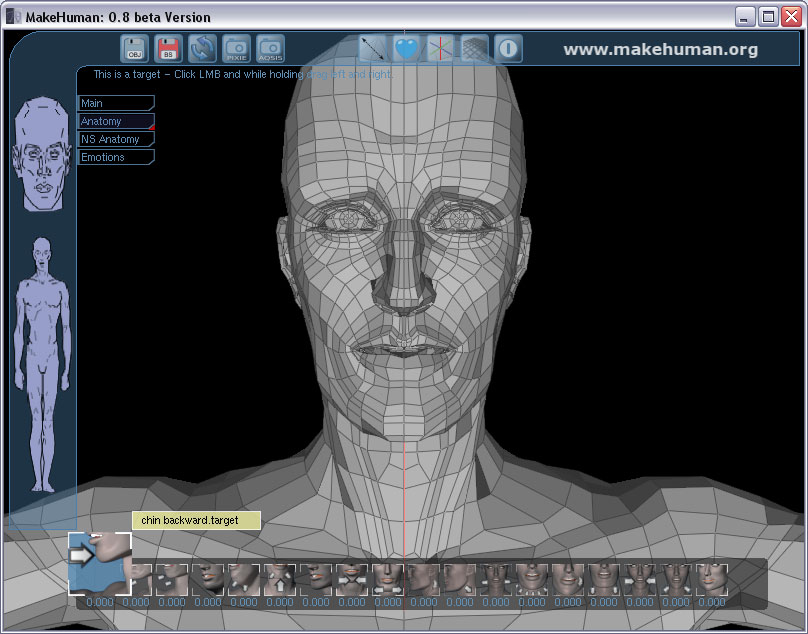Toggle the colored XYZ axes icon

[441, 48]
